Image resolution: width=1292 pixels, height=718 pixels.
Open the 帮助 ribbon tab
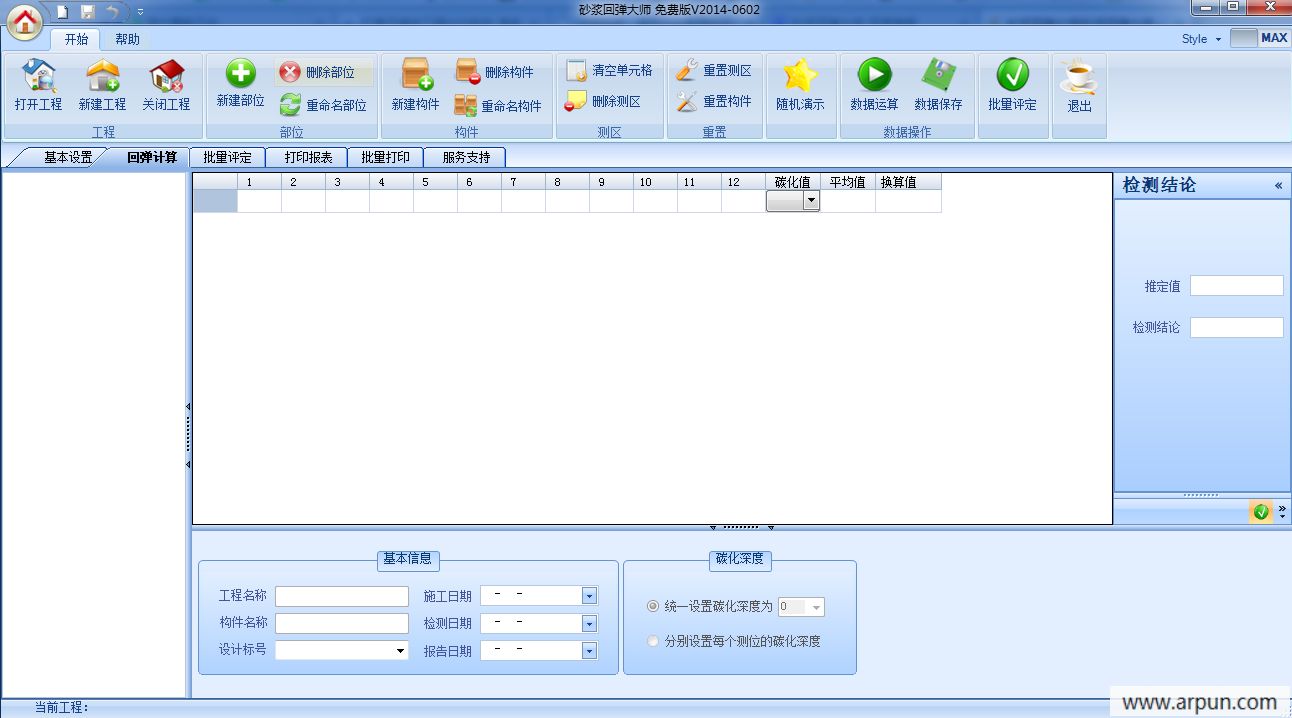[x=127, y=39]
